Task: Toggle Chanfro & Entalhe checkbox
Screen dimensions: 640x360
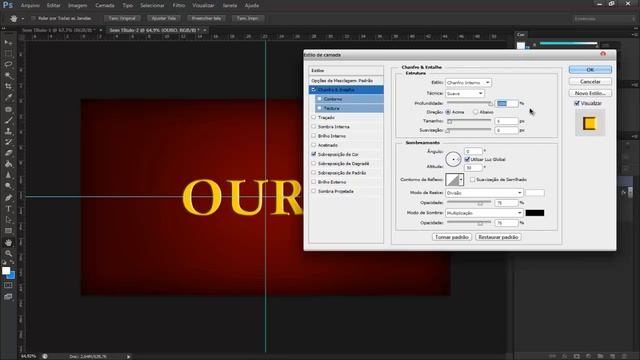Action: pos(313,89)
